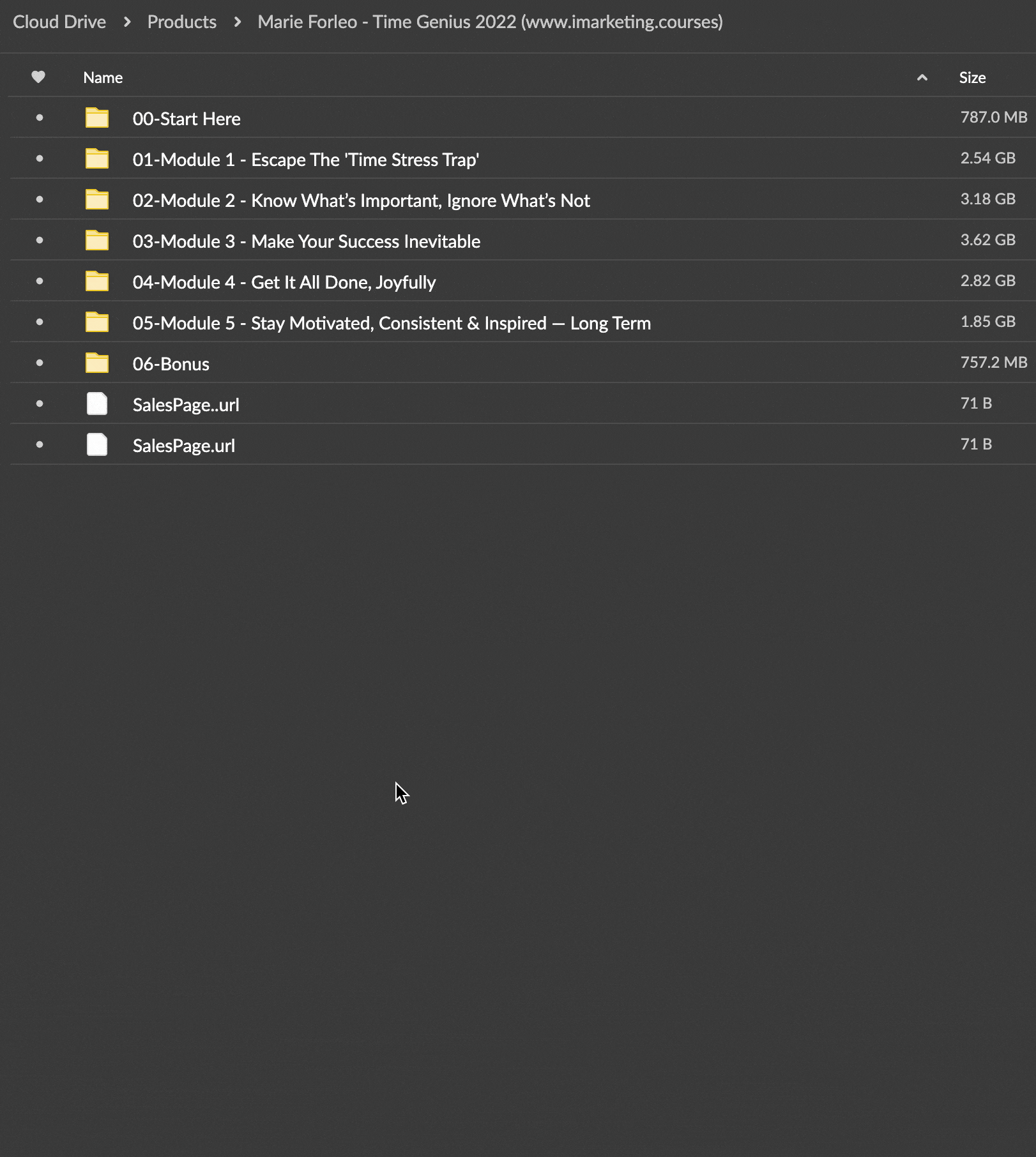The width and height of the screenshot is (1036, 1157).
Task: Select the 00-Start Here folder name
Action: (187, 119)
